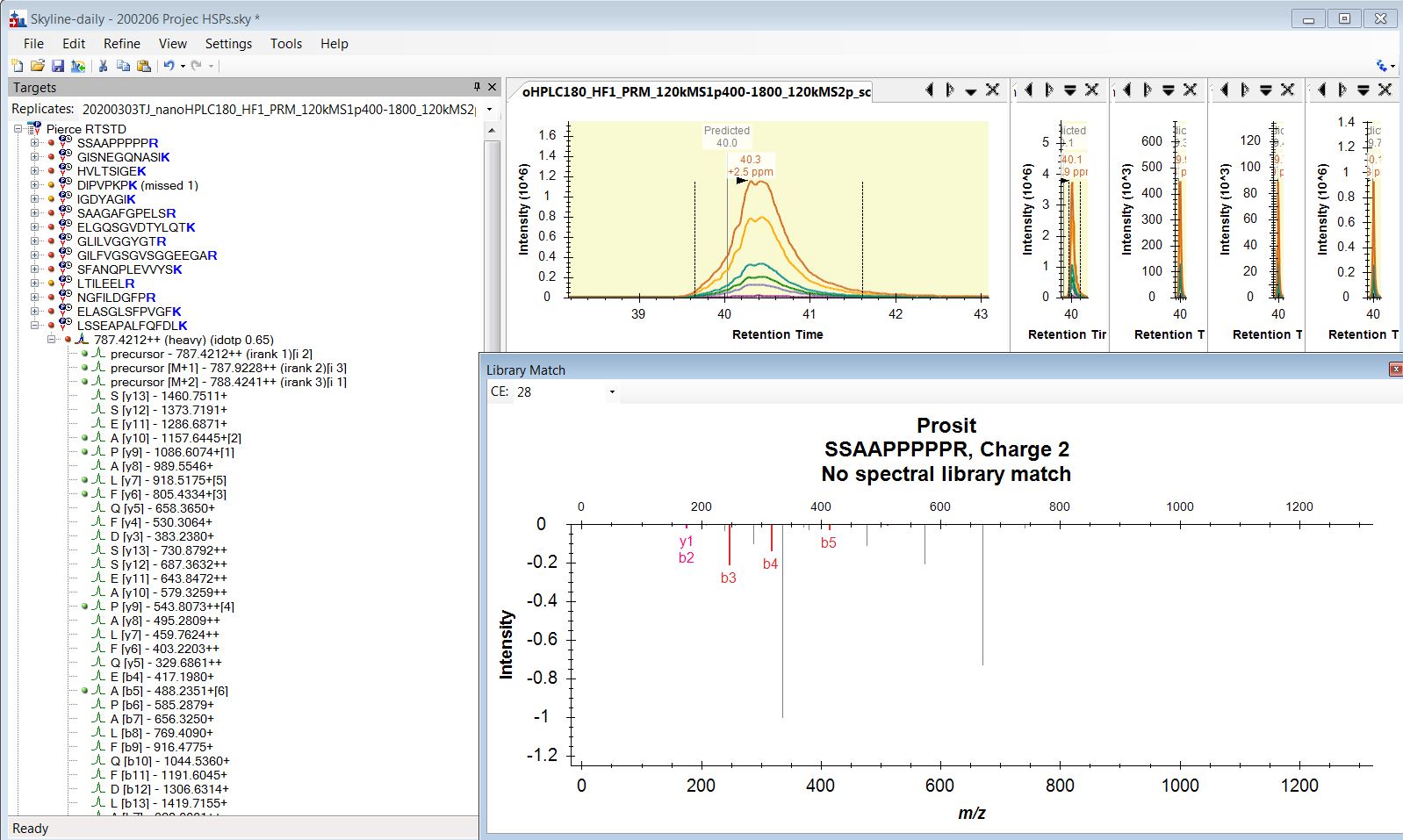This screenshot has height=840, width=1403.
Task: Open the Settings menu
Action: tap(228, 44)
